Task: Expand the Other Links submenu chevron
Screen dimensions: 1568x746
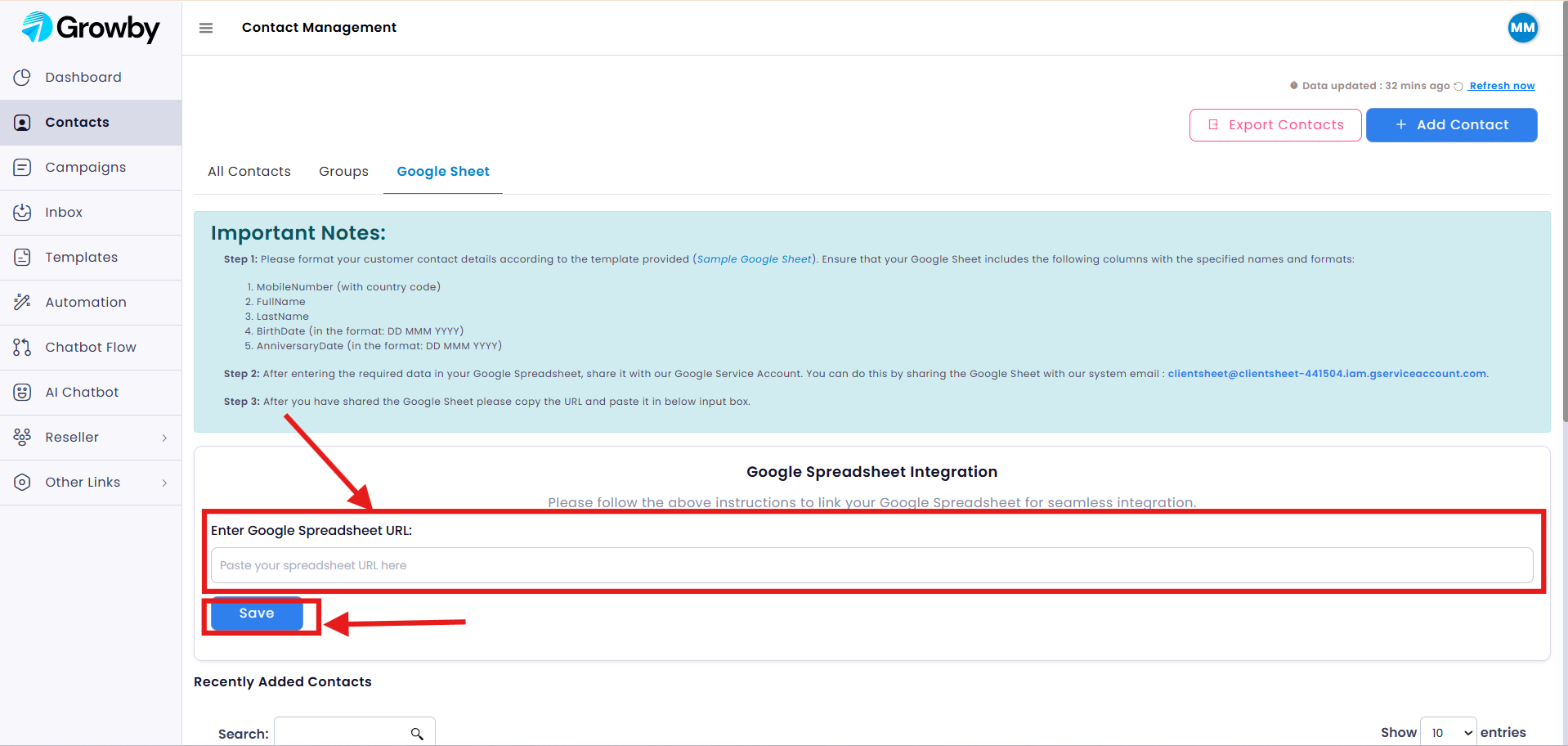Action: point(164,483)
